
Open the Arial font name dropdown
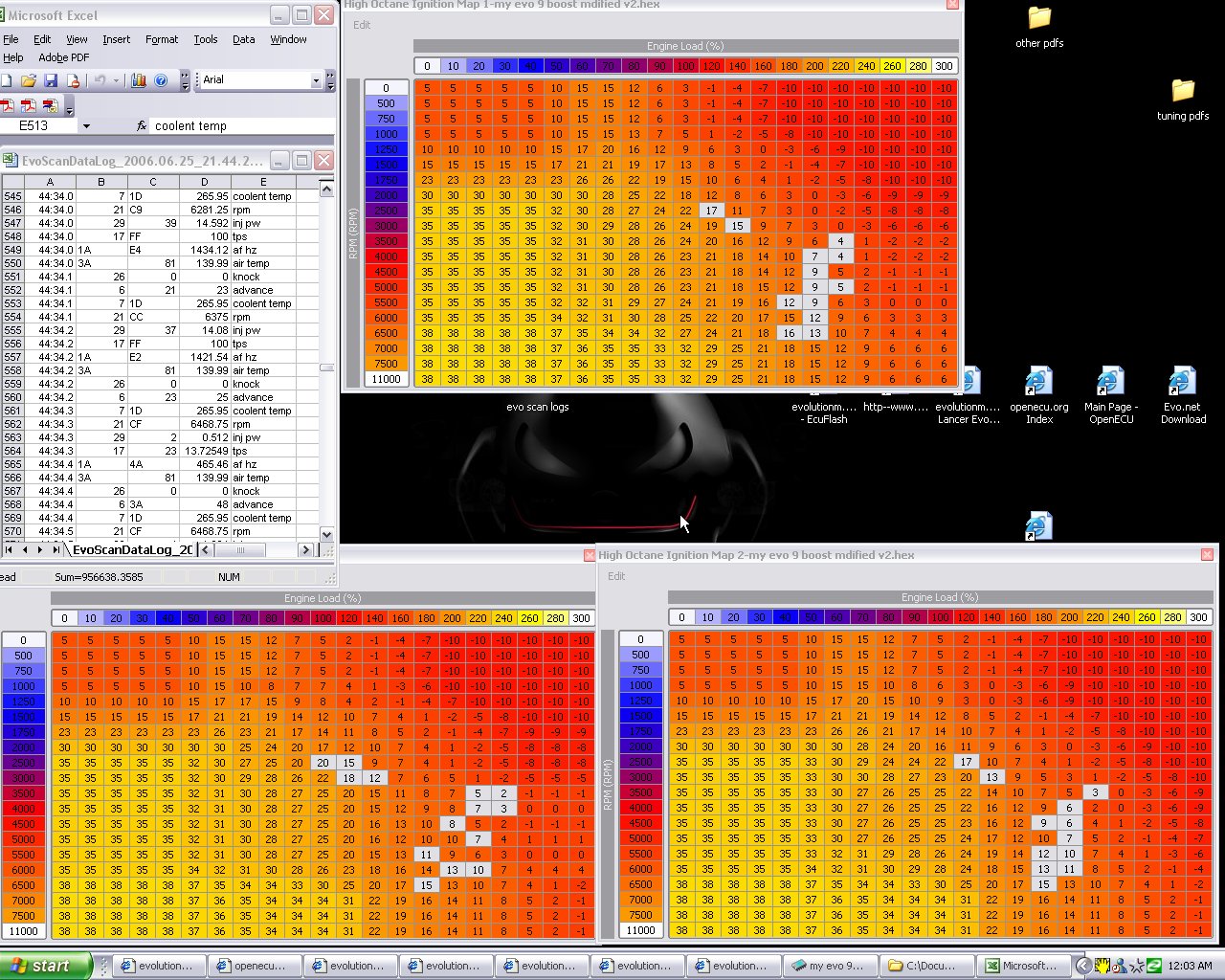316,80
